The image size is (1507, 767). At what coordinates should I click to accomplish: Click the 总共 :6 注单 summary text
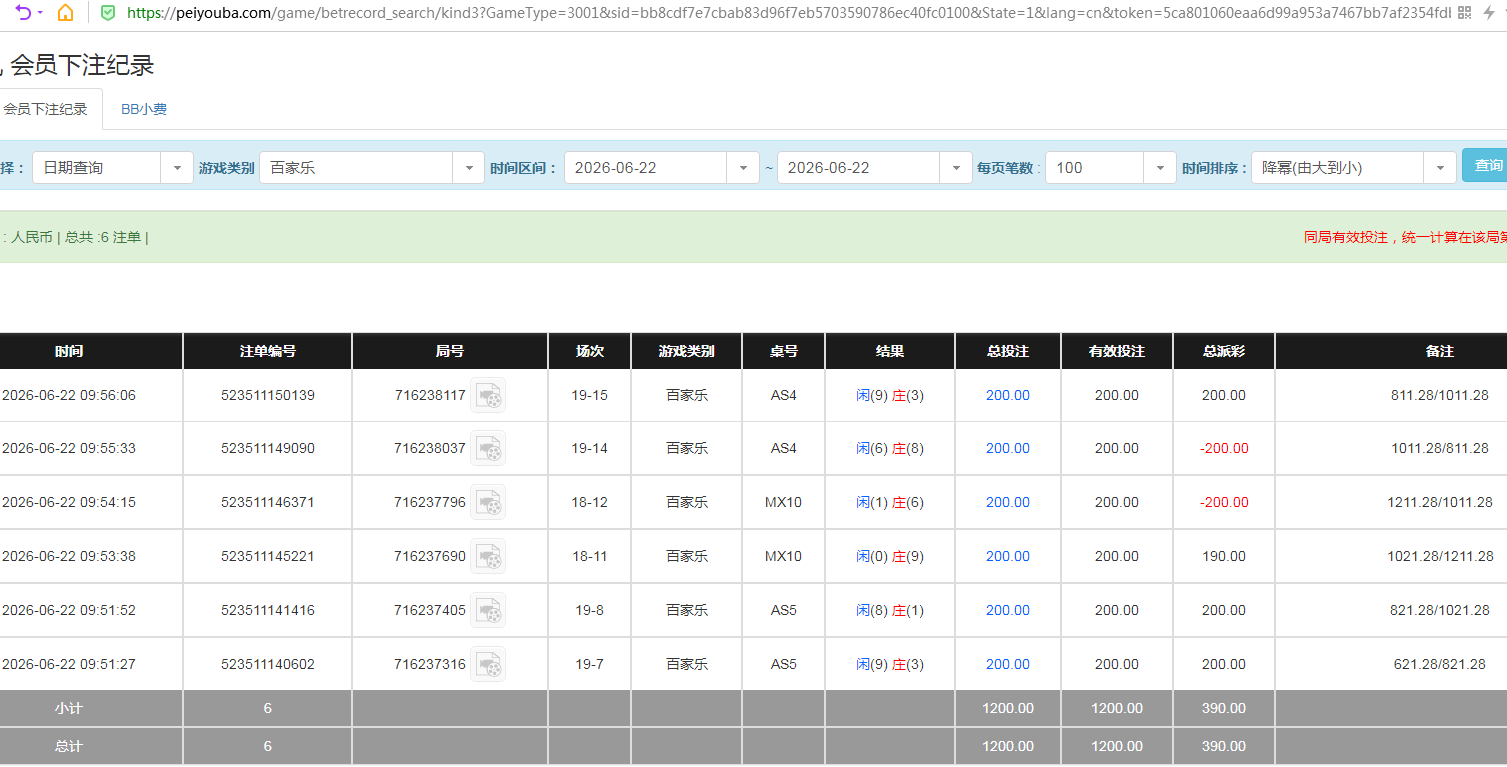coord(103,237)
